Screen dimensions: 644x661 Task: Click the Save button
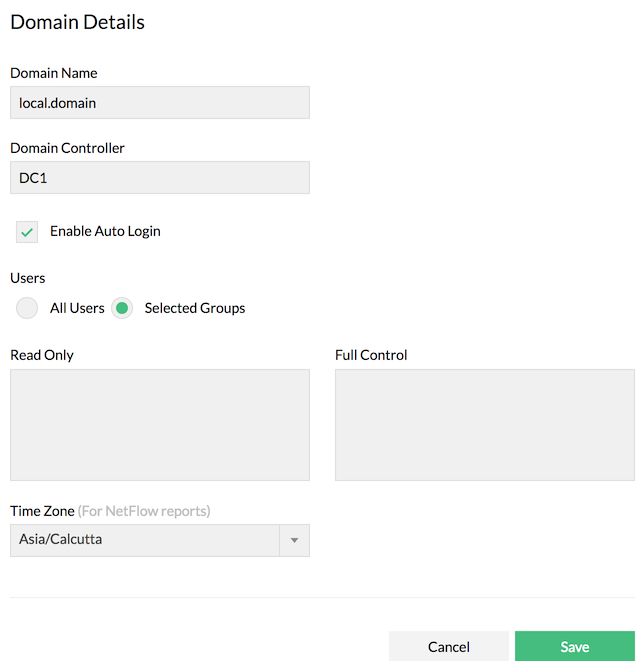pyautogui.click(x=574, y=646)
